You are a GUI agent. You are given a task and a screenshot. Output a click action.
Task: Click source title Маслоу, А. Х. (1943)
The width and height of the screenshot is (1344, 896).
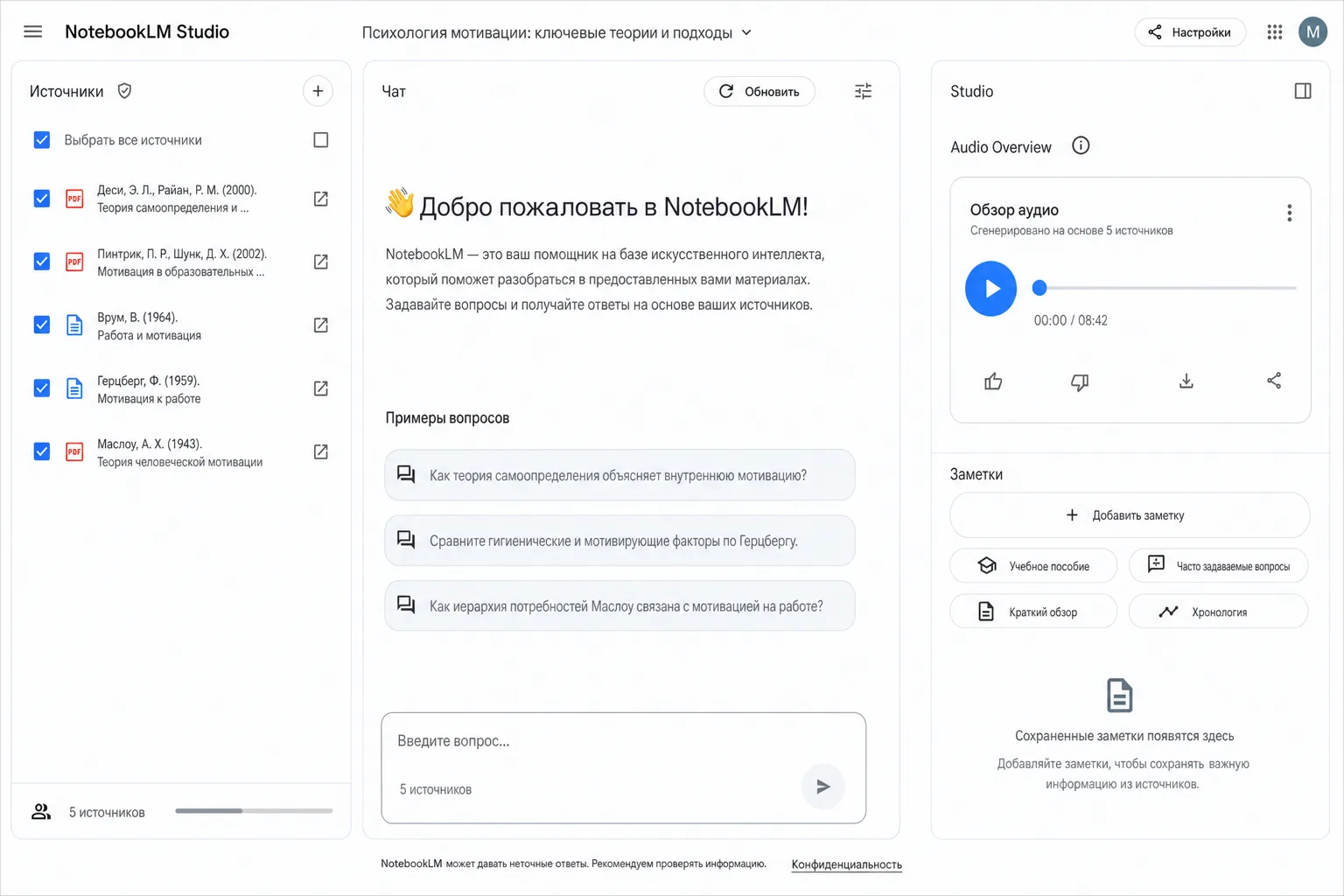tap(150, 444)
